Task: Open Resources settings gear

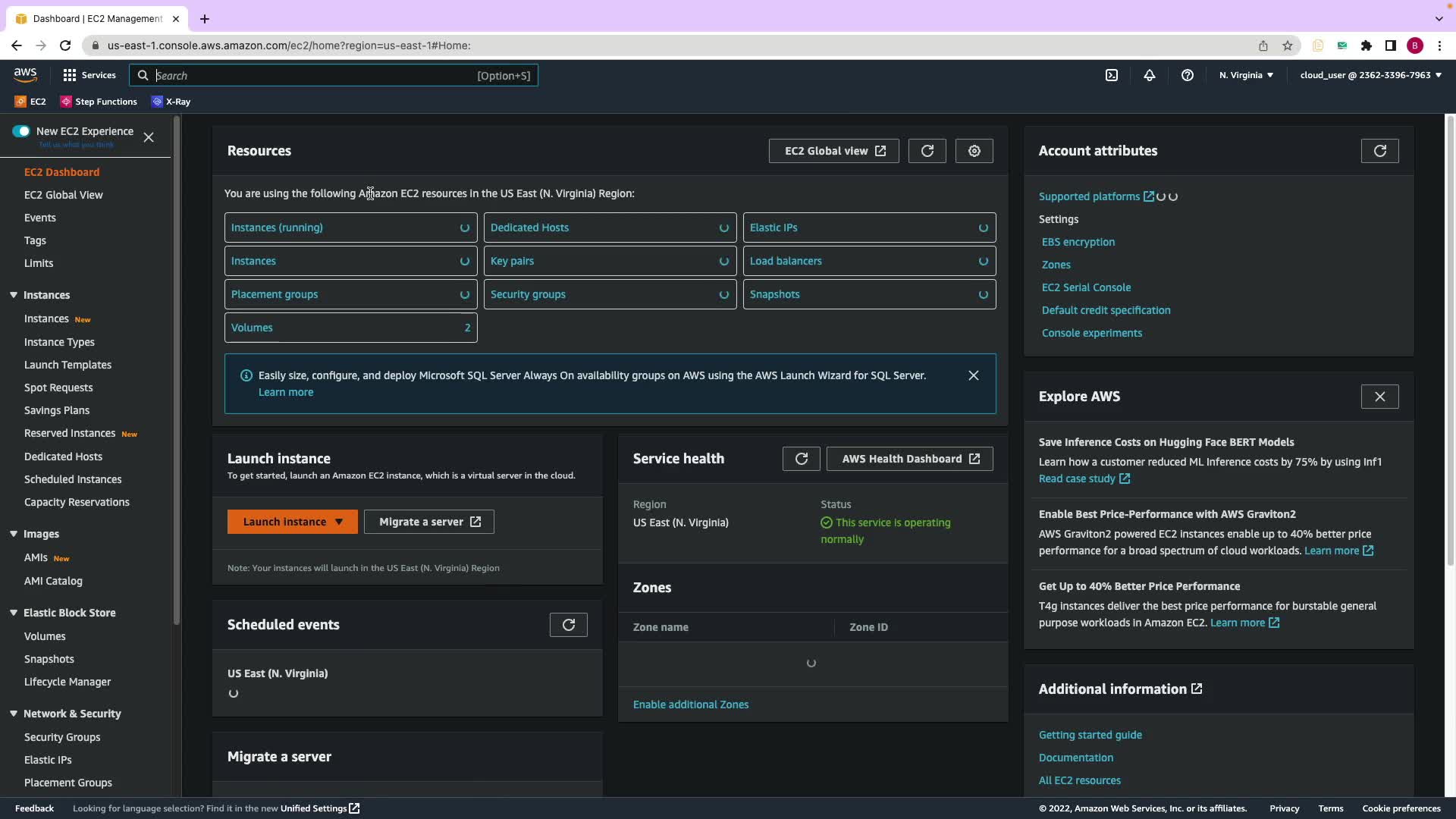Action: click(x=974, y=151)
